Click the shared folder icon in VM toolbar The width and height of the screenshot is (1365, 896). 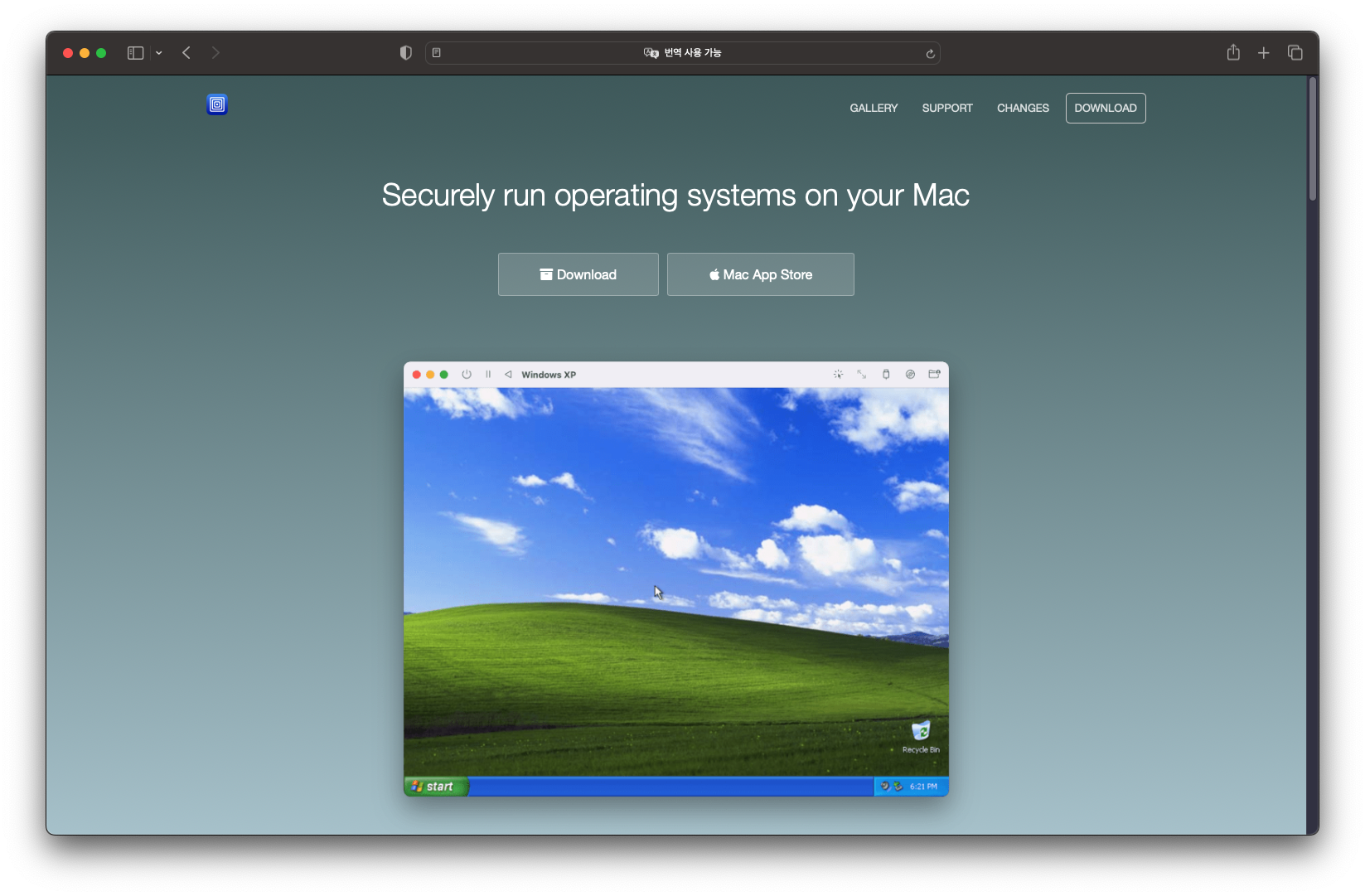pos(934,375)
